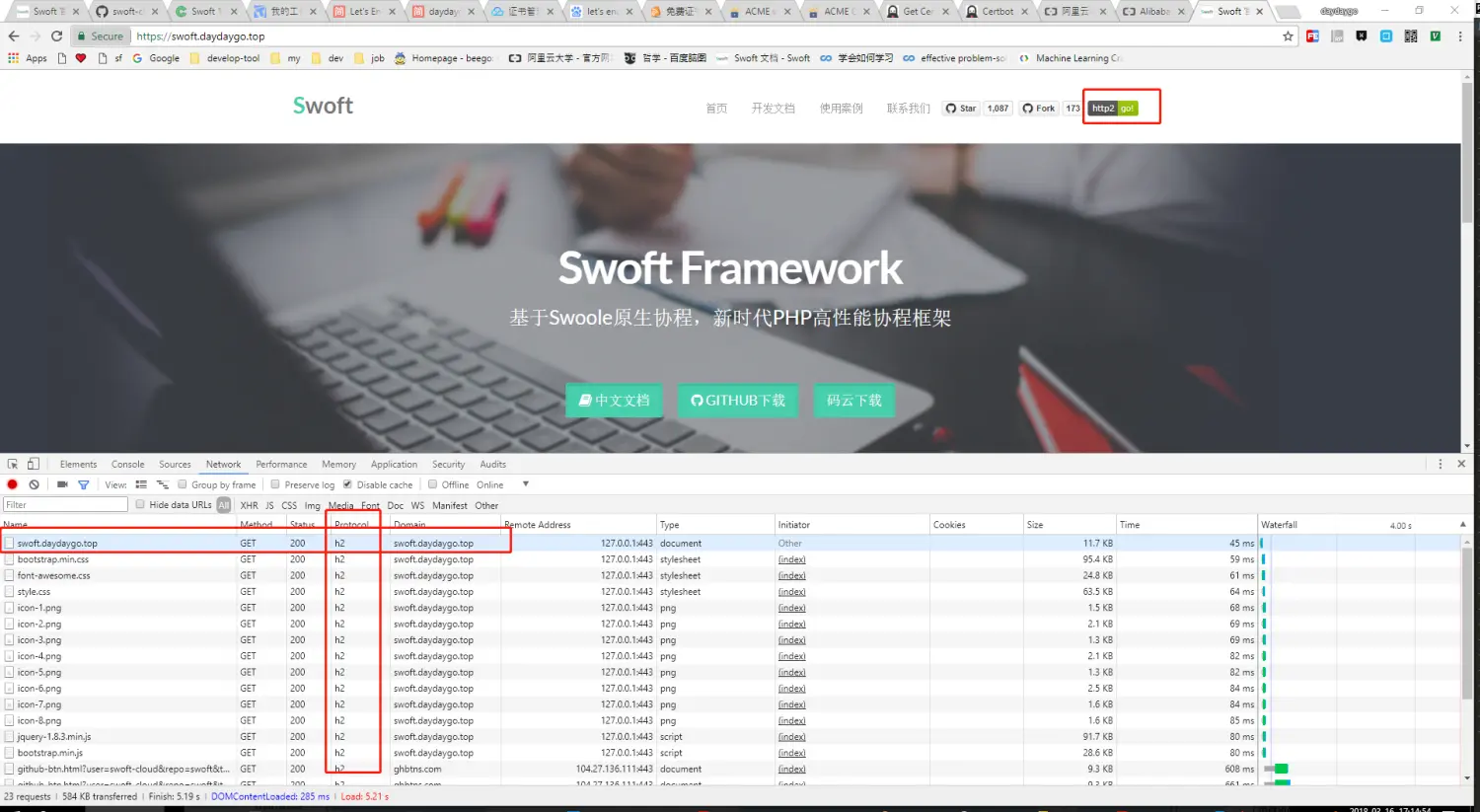The image size is (1480, 812).
Task: Tick the Offline checkbox
Action: 432,484
